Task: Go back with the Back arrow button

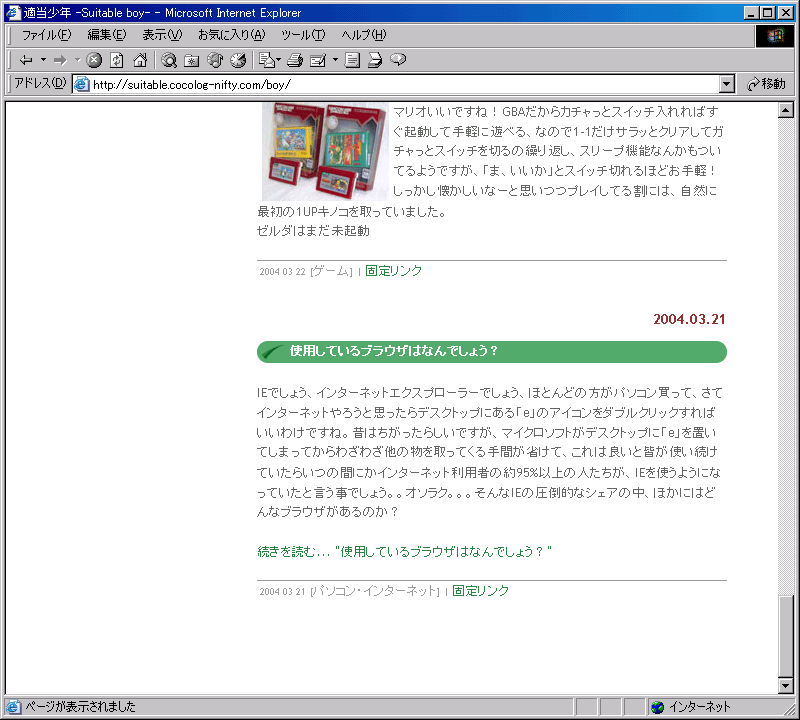Action: 26,60
